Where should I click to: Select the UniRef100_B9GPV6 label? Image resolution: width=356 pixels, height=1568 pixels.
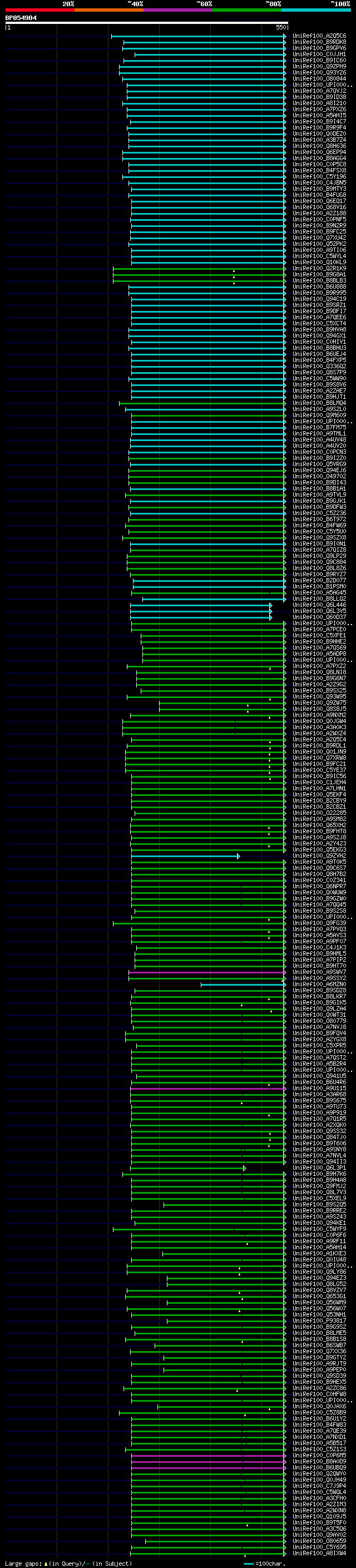[x=319, y=48]
